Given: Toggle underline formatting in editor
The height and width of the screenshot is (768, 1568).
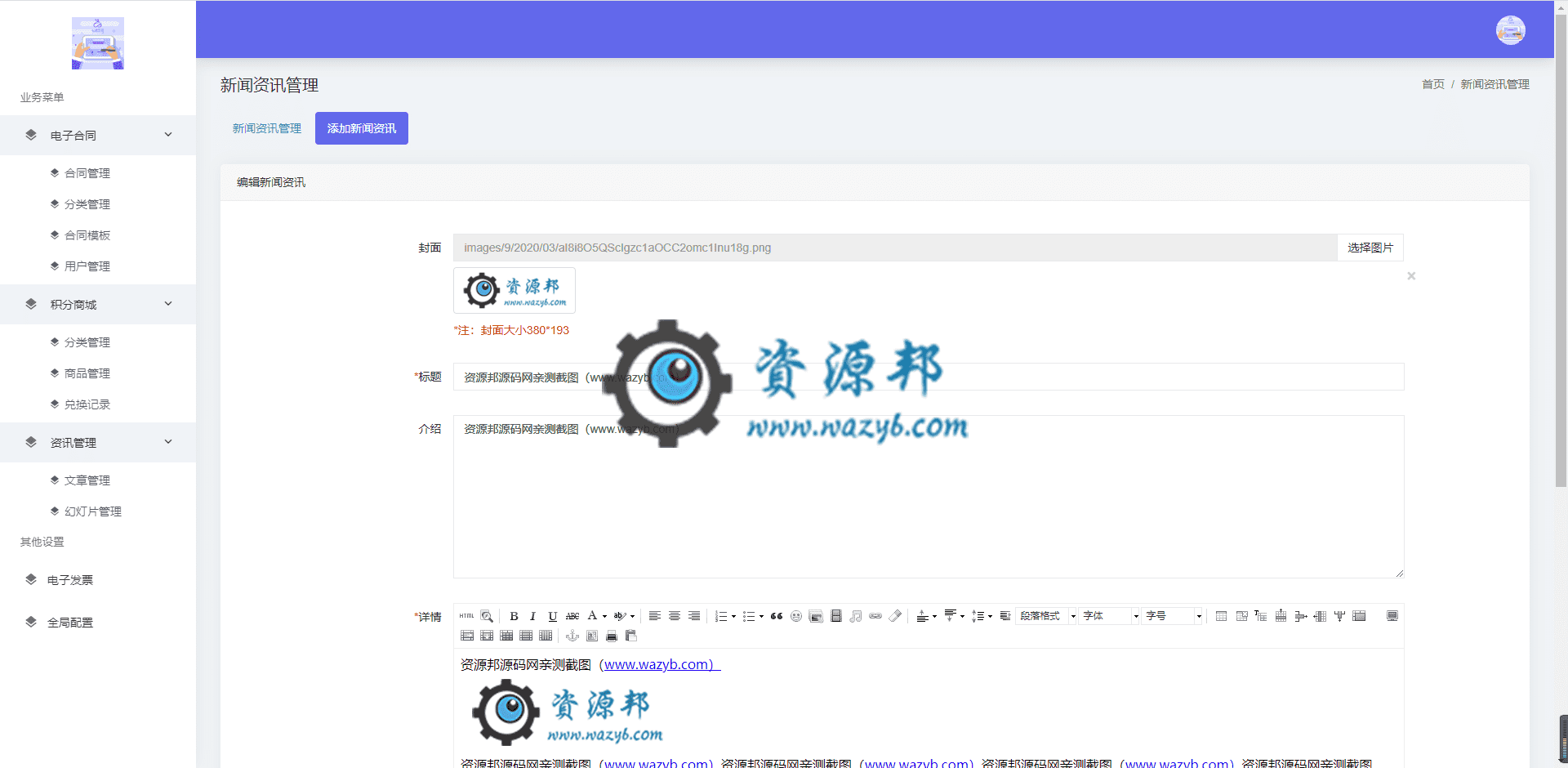Looking at the screenshot, I should pyautogui.click(x=553, y=616).
